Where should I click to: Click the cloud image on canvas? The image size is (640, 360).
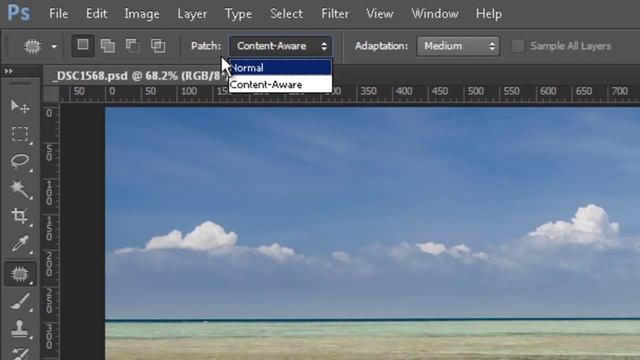(372, 233)
